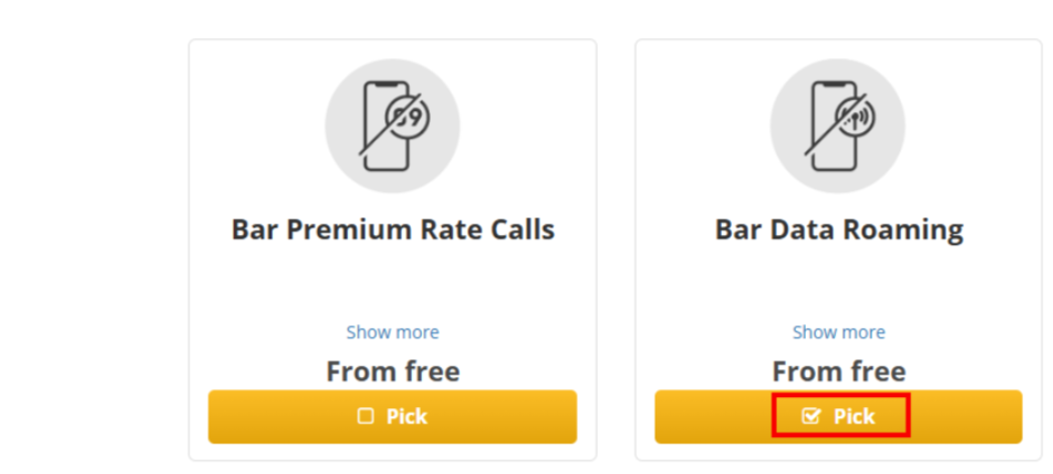Expand Show more under Bar Premium Rate Calls
This screenshot has height=474, width=1053.
coord(393,332)
